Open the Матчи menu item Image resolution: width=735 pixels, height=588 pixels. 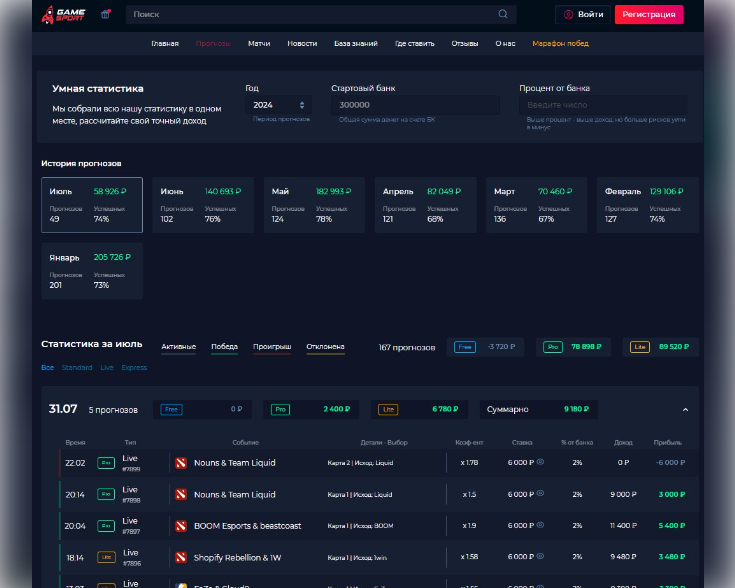click(x=259, y=44)
